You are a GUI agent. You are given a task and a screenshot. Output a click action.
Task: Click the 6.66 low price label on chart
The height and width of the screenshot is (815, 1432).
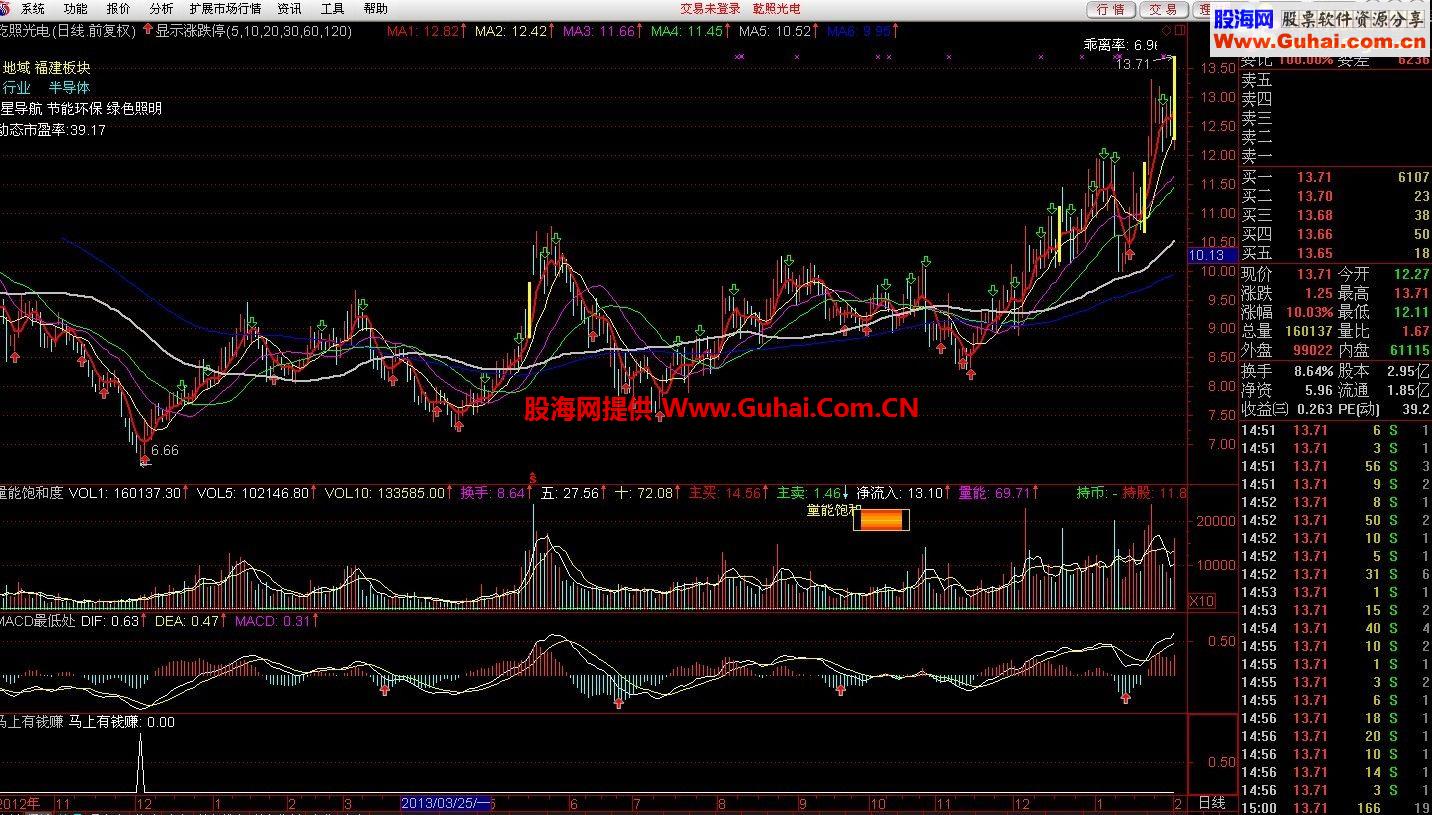coord(166,451)
